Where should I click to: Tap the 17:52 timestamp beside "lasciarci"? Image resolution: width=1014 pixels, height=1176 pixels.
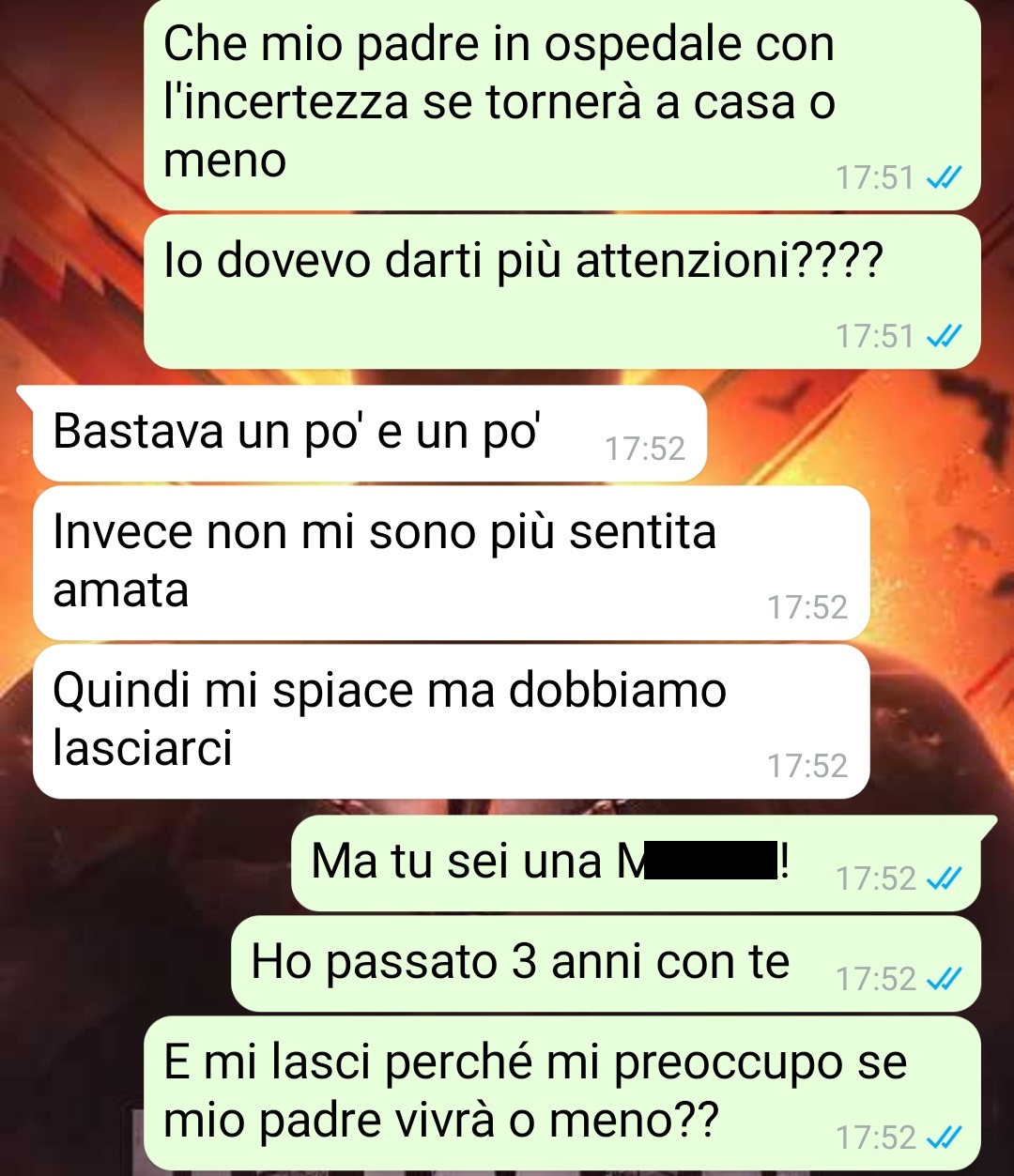pos(807,766)
